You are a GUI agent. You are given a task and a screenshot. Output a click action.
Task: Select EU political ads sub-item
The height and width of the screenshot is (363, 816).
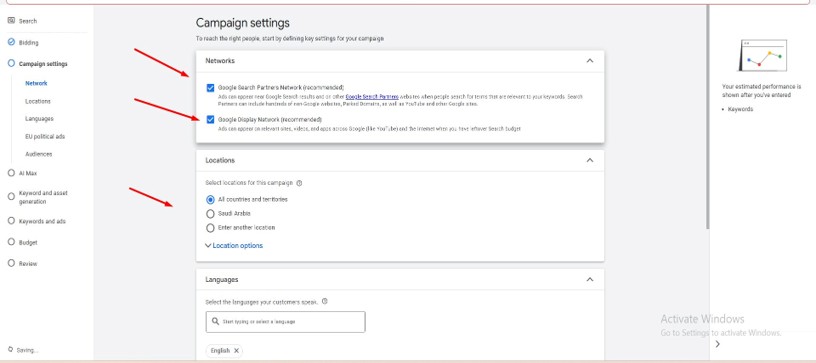pos(45,136)
